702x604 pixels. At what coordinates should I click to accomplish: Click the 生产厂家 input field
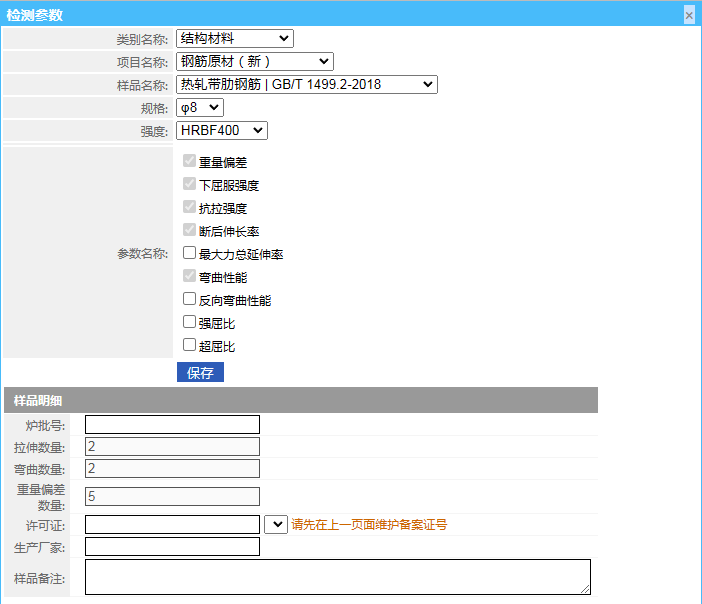[x=172, y=546]
